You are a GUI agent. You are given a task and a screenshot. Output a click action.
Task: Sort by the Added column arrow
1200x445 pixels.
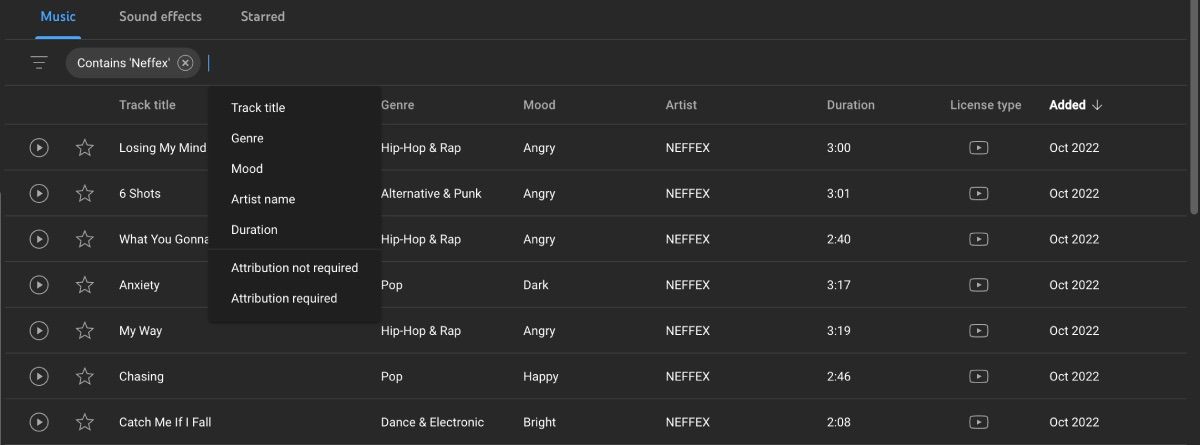point(1097,105)
